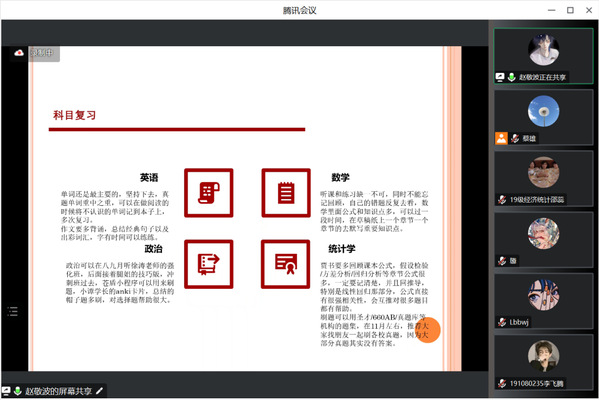The image size is (599, 400).
Task: Click the recording status label
Action: pos(42,53)
